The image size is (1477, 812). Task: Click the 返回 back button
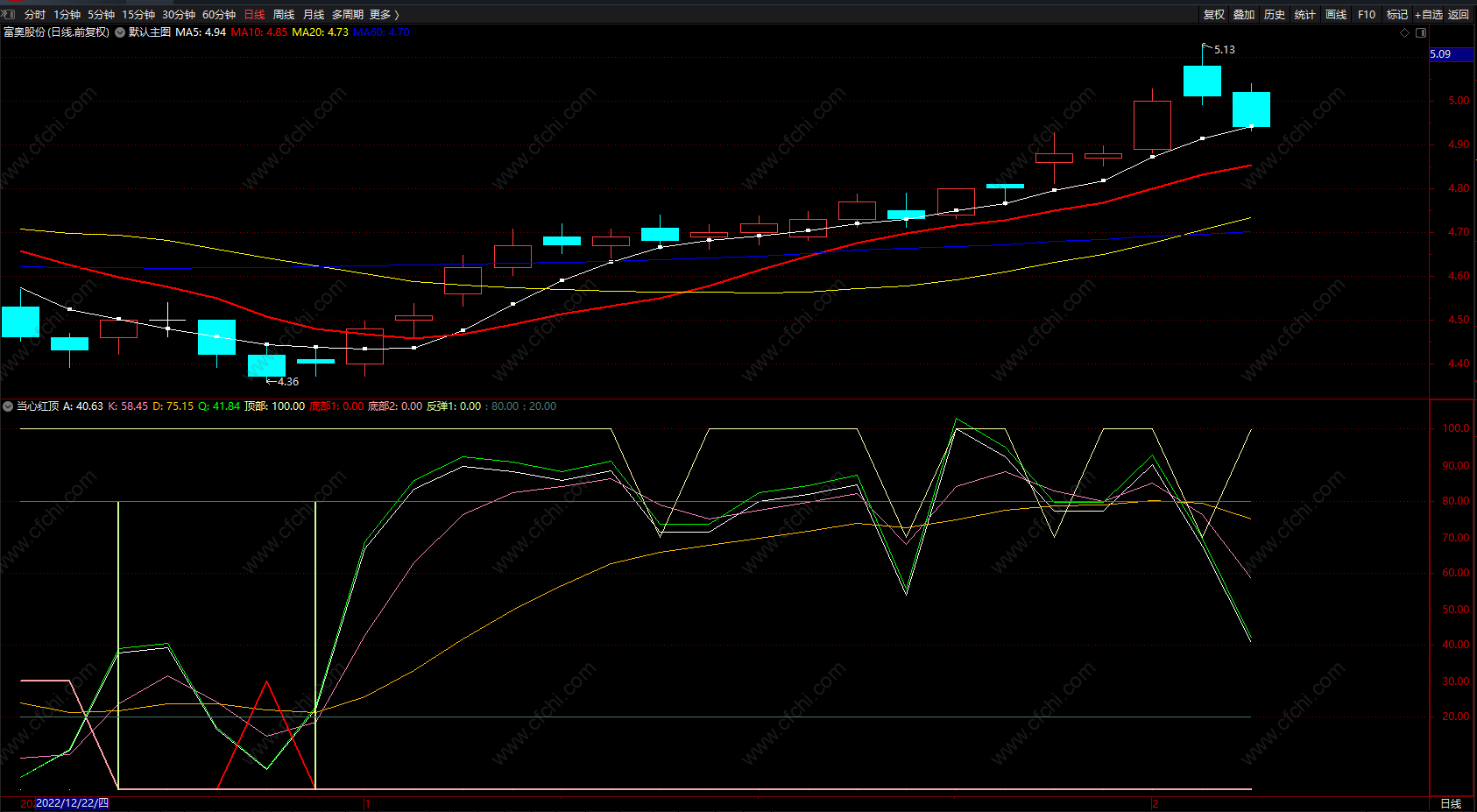[1459, 15]
